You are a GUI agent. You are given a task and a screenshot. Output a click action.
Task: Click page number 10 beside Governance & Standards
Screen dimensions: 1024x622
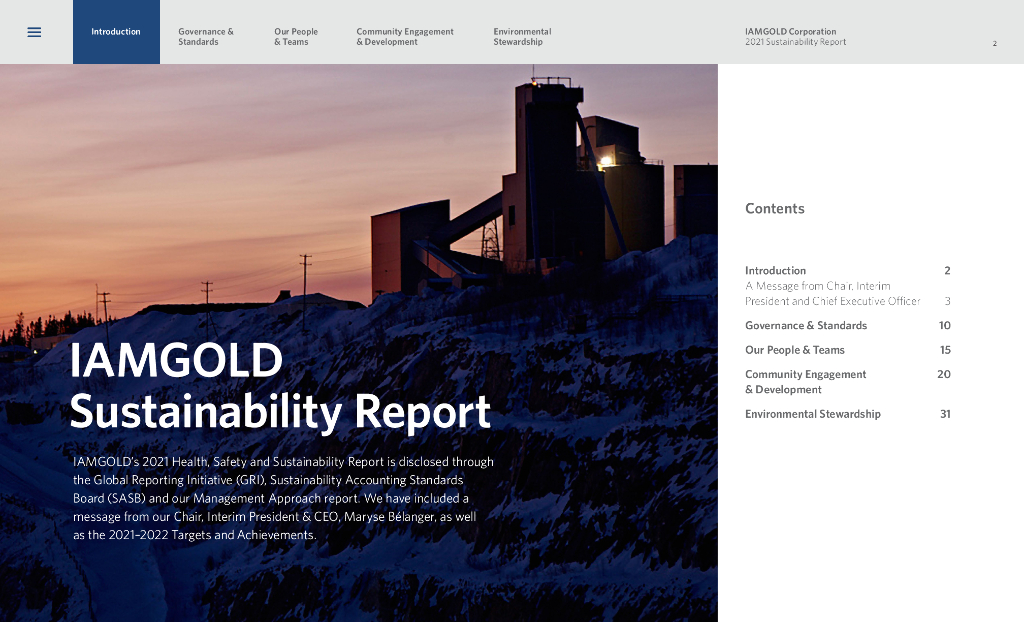tap(944, 325)
